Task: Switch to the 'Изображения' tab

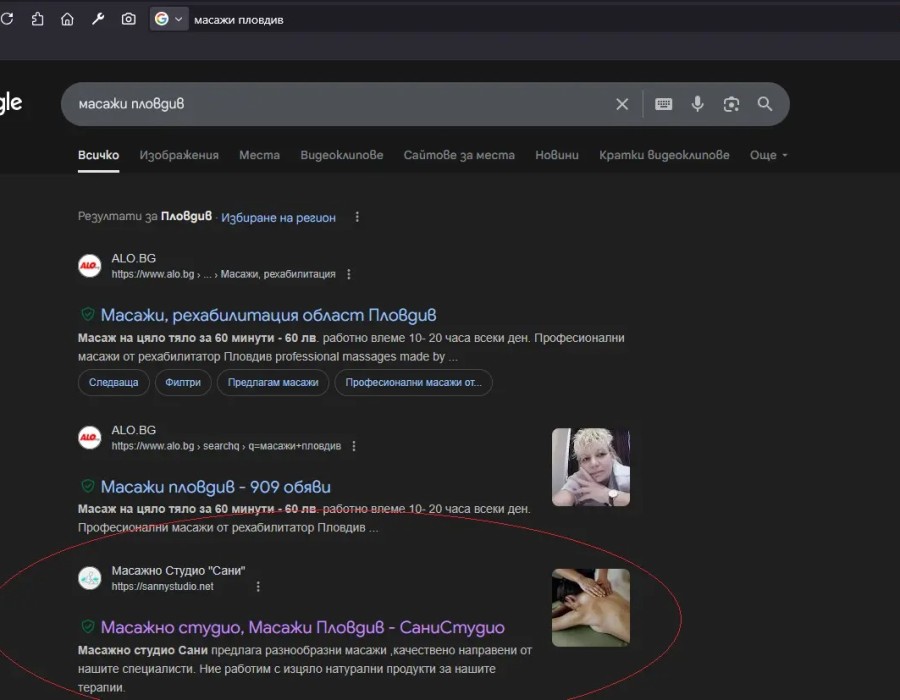Action: pos(179,155)
